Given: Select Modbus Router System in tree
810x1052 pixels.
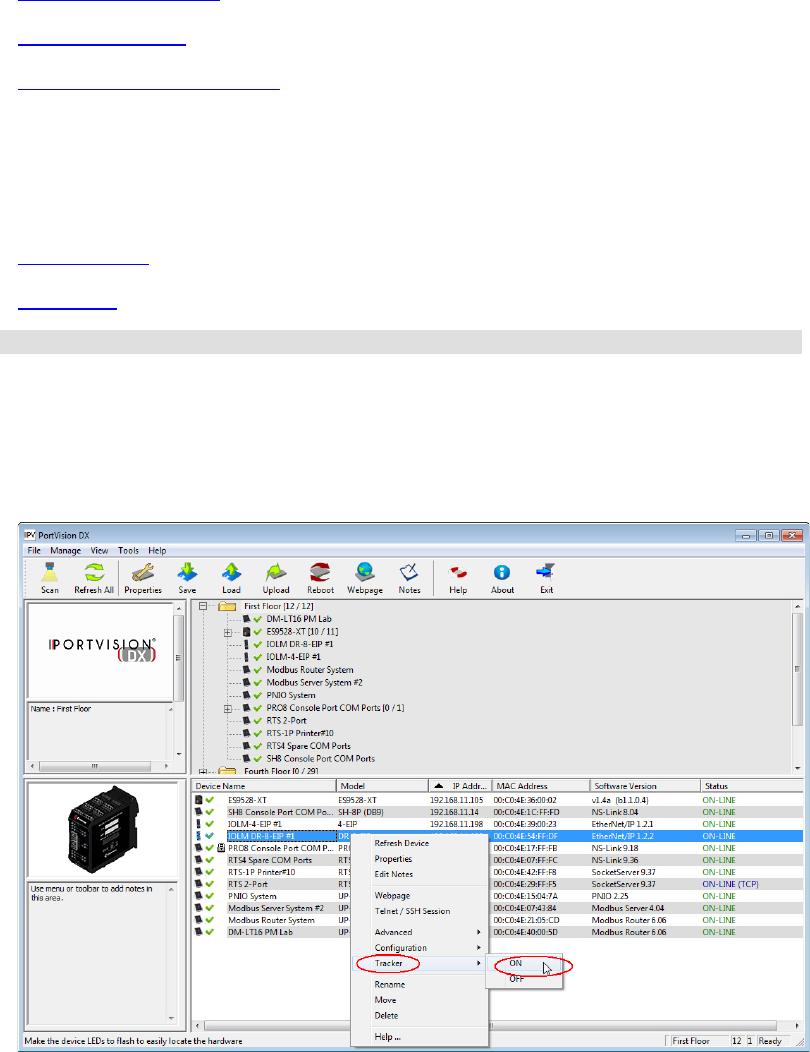Looking at the screenshot, I should click(309, 670).
